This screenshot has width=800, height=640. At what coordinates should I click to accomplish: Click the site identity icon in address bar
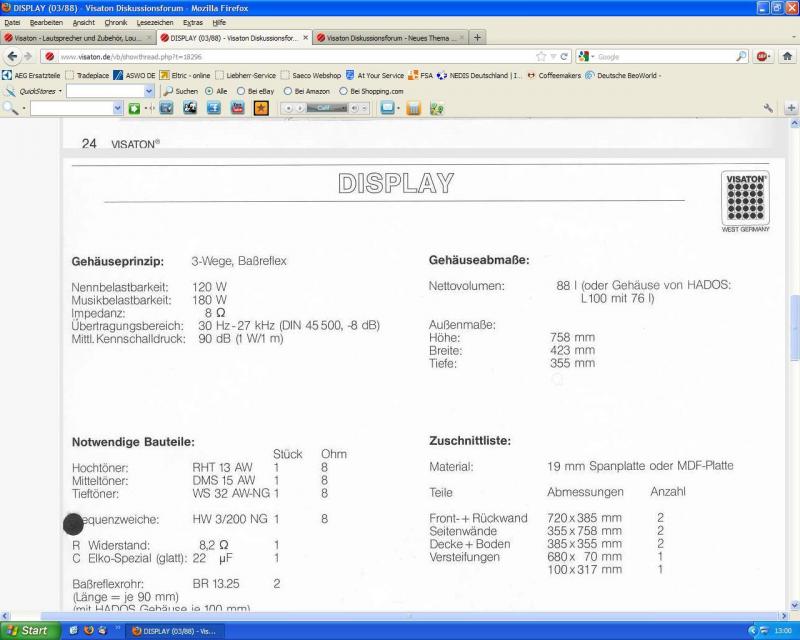click(49, 57)
